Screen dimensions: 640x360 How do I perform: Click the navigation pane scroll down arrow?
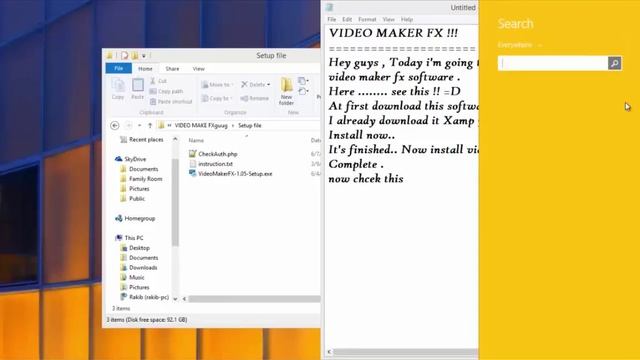tap(175, 298)
